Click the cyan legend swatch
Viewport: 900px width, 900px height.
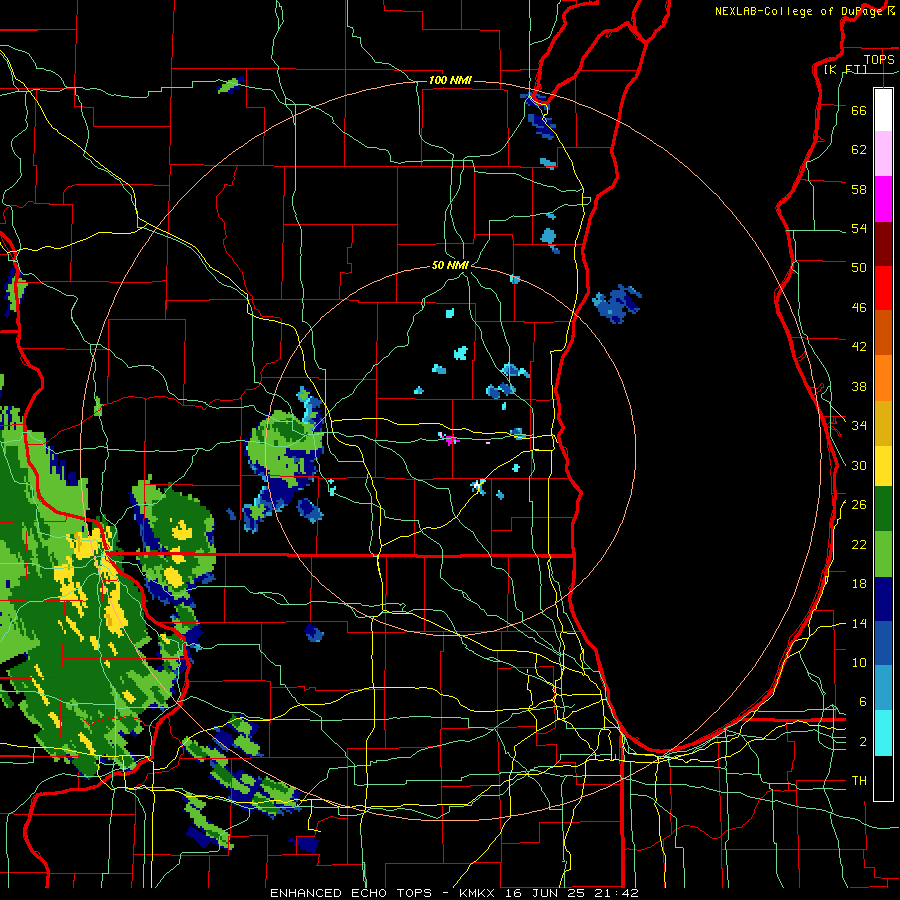883,732
